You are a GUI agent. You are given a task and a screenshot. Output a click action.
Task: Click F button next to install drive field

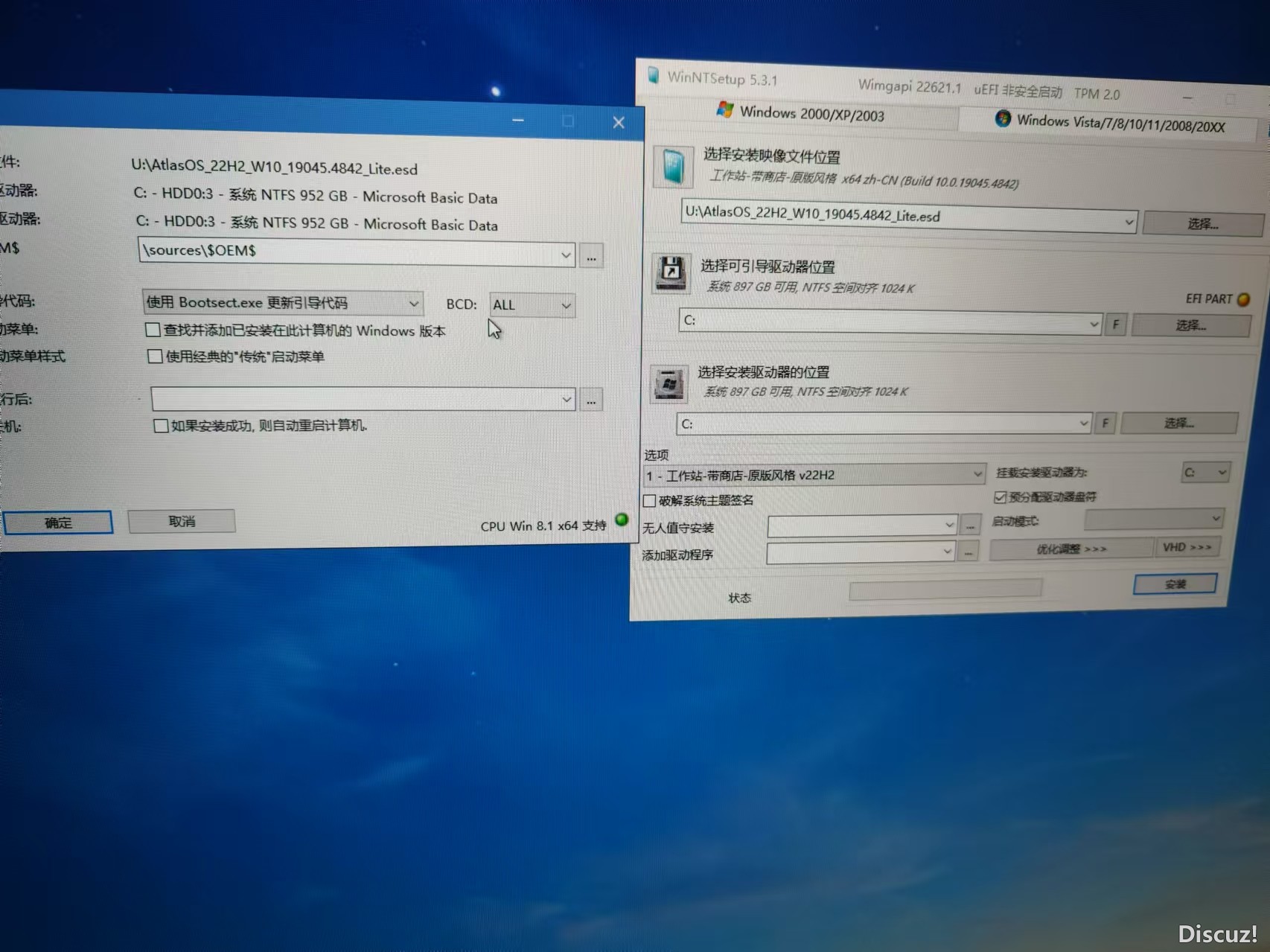click(1105, 423)
